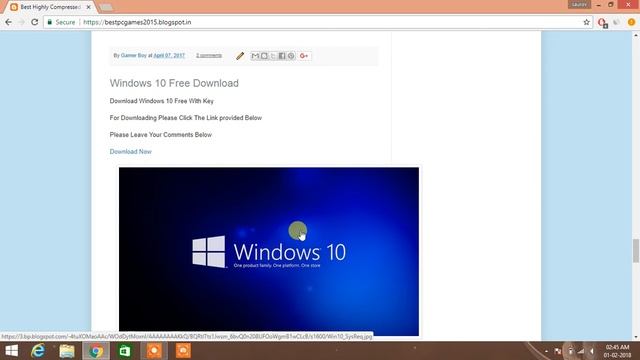Open the taskbar clock and date
The width and height of the screenshot is (640, 360).
coord(617,351)
